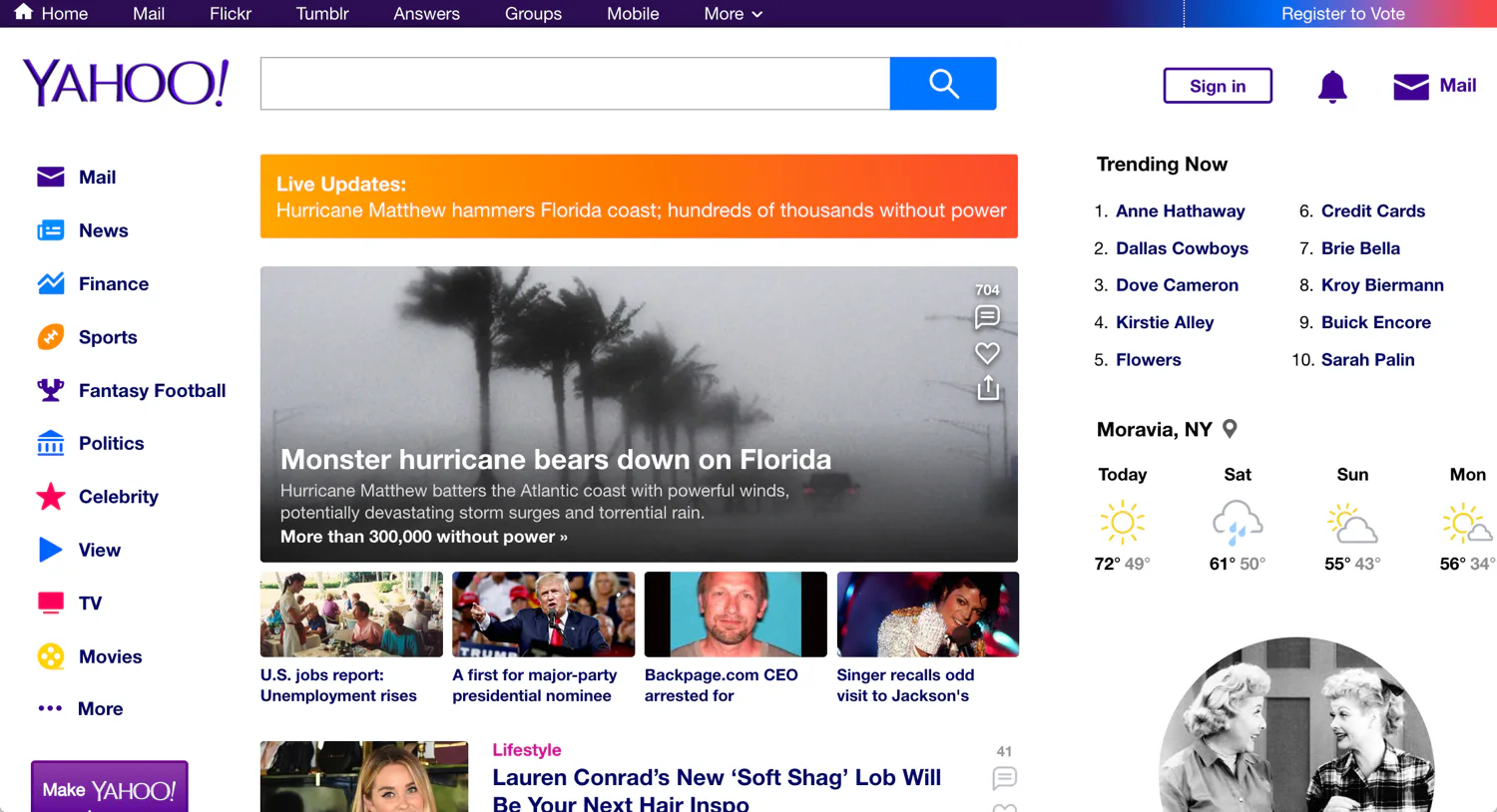Click the News icon in sidebar
Viewport: 1497px width, 812px height.
point(51,230)
